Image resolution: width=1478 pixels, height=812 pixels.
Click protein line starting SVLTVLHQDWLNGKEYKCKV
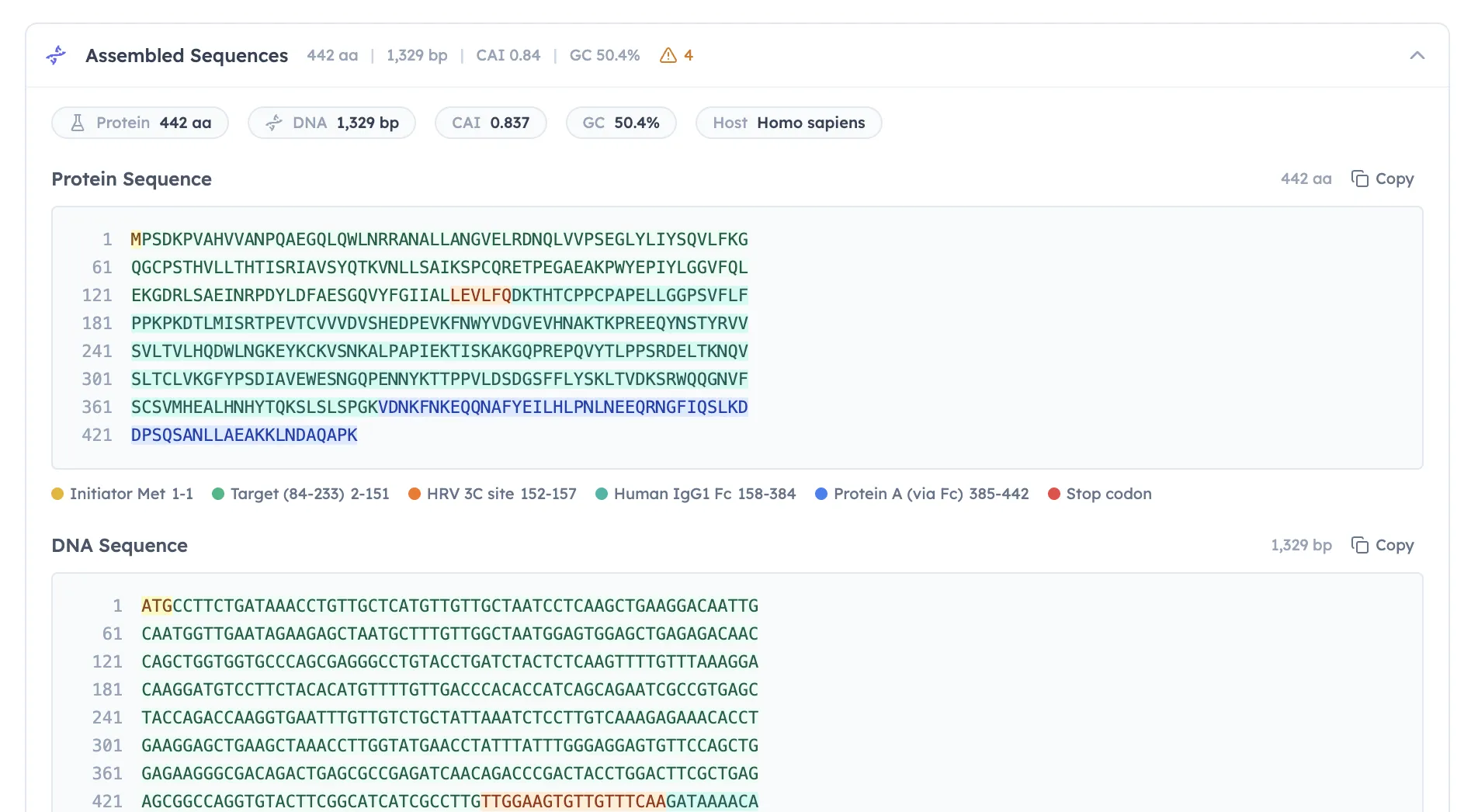pyautogui.click(x=439, y=351)
